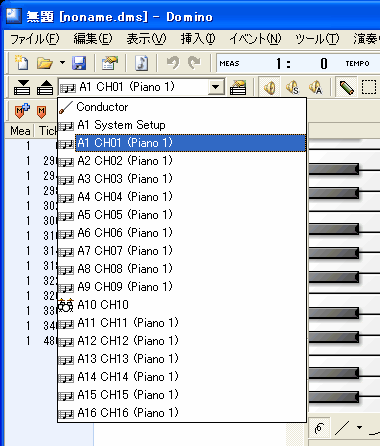Screen dimensions: 380x446
Task: Add a marker with M plus icon
Action: [x=22, y=110]
